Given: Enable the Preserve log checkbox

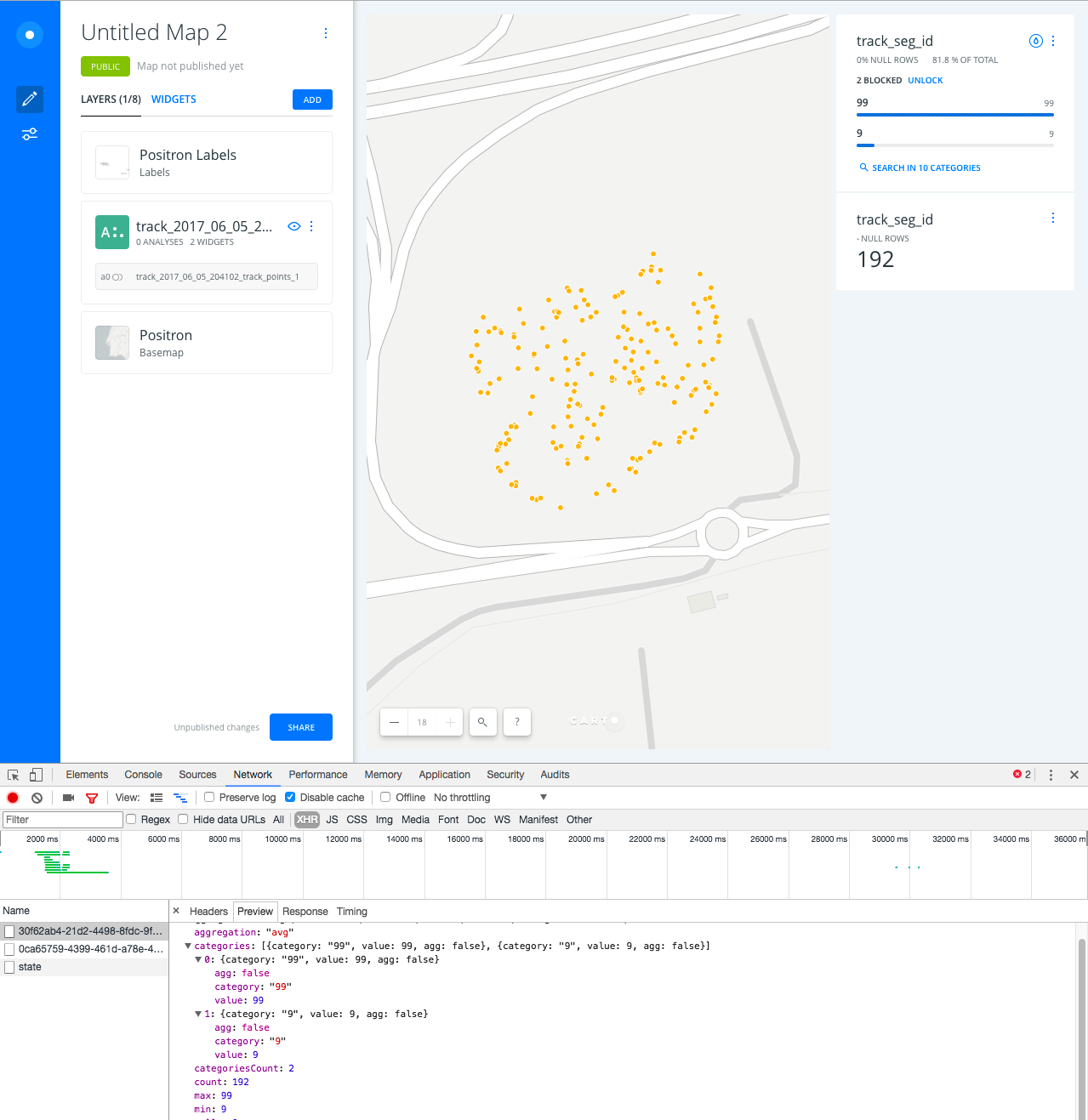Looking at the screenshot, I should coord(209,798).
